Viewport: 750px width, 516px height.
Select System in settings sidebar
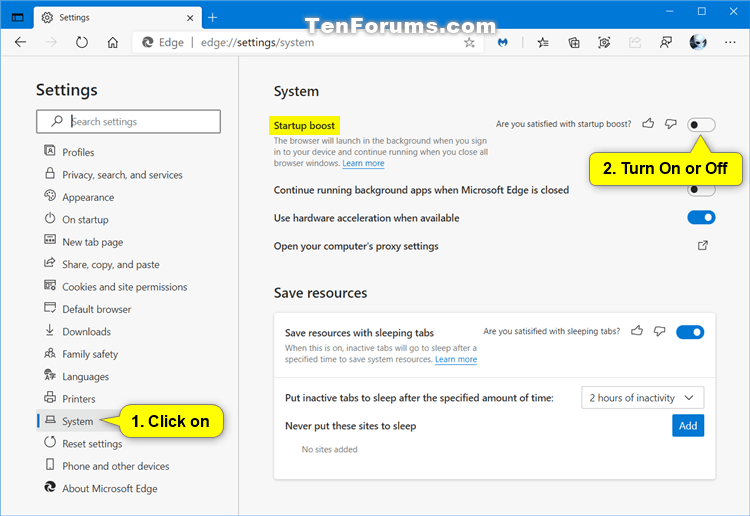77,421
